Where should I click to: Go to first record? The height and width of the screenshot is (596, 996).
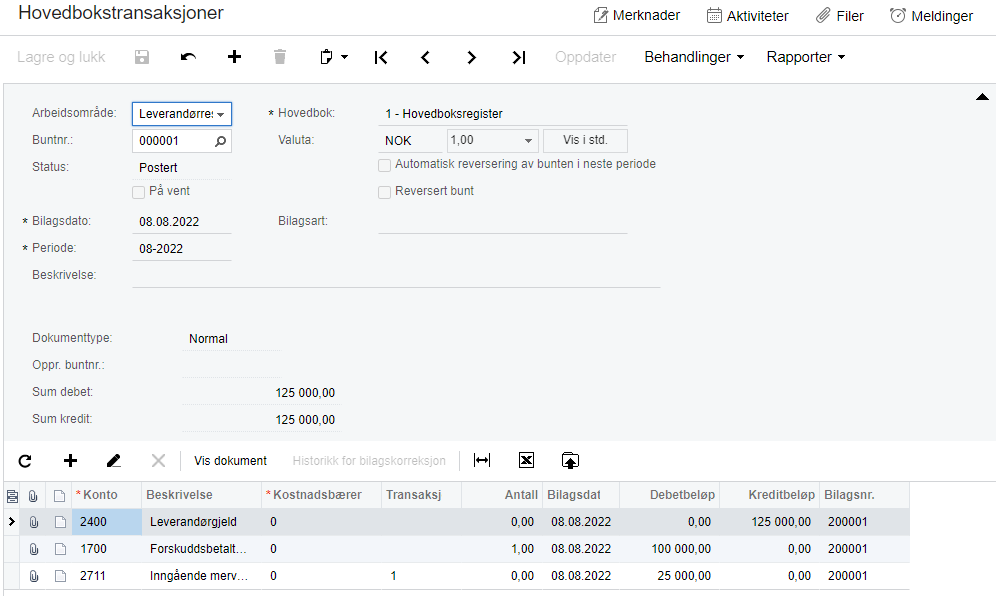pos(380,57)
